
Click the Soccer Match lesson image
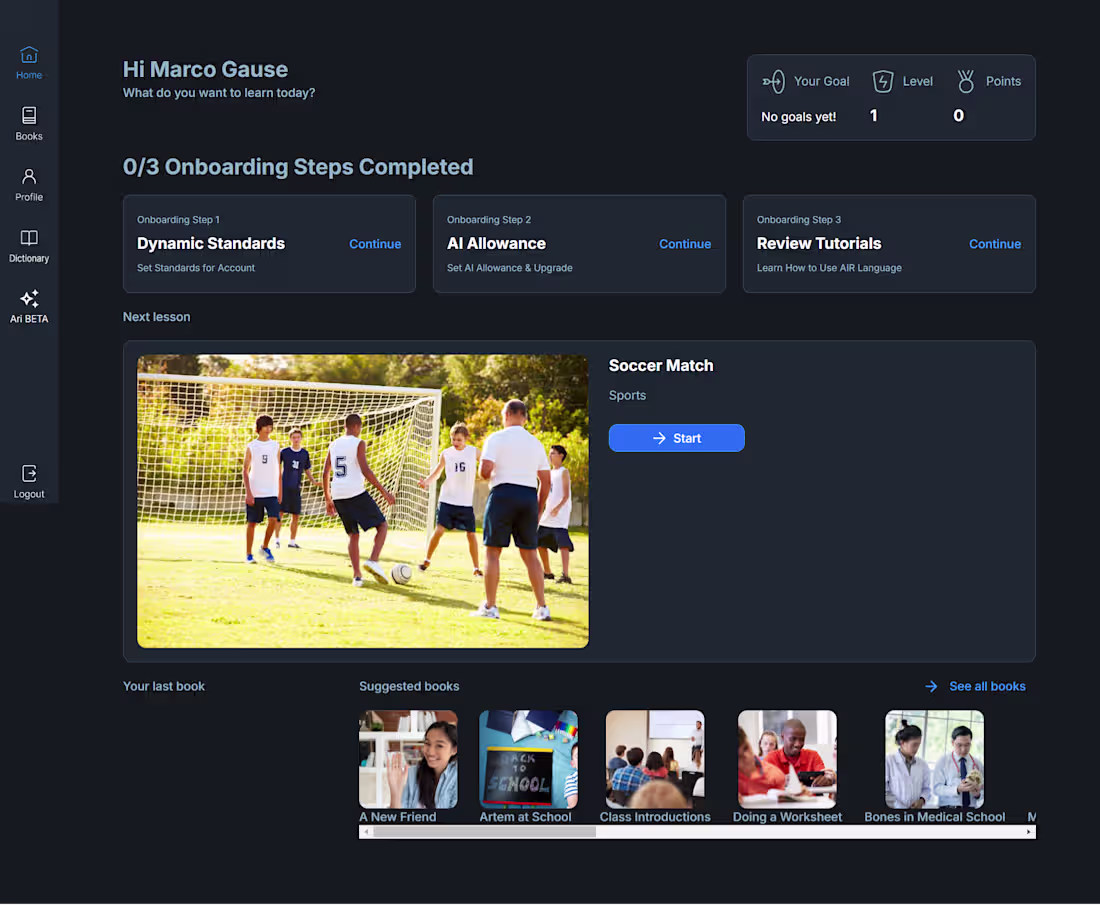362,500
